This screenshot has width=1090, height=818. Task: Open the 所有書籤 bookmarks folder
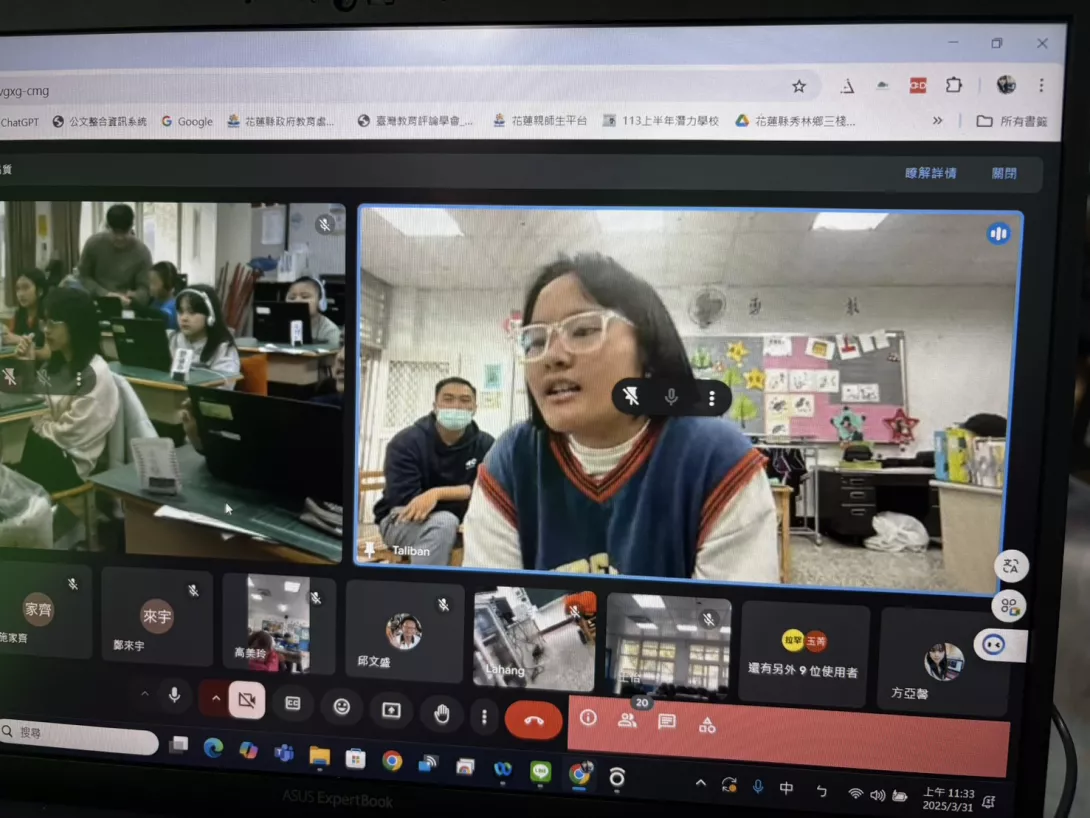1011,121
